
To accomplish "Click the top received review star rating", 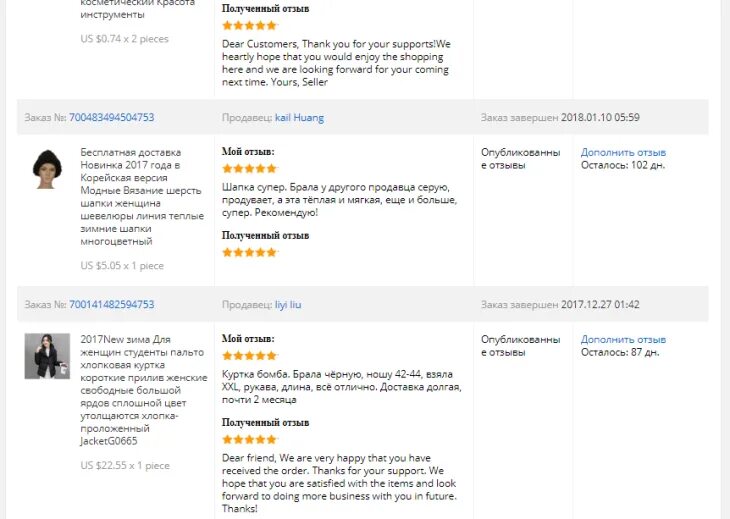I will 250,26.
